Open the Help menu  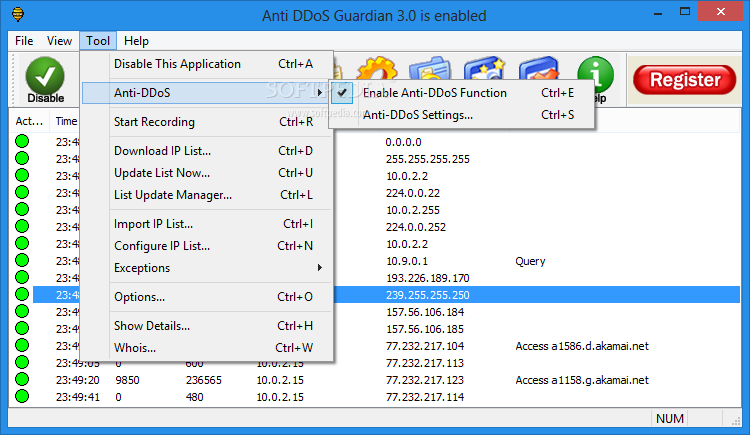click(136, 41)
